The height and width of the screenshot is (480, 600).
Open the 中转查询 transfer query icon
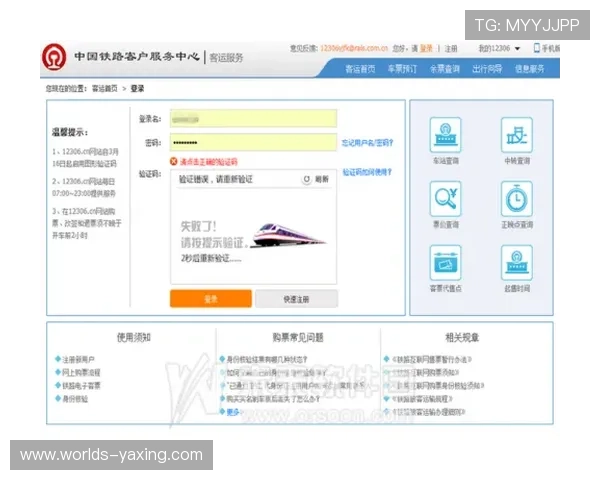517,135
